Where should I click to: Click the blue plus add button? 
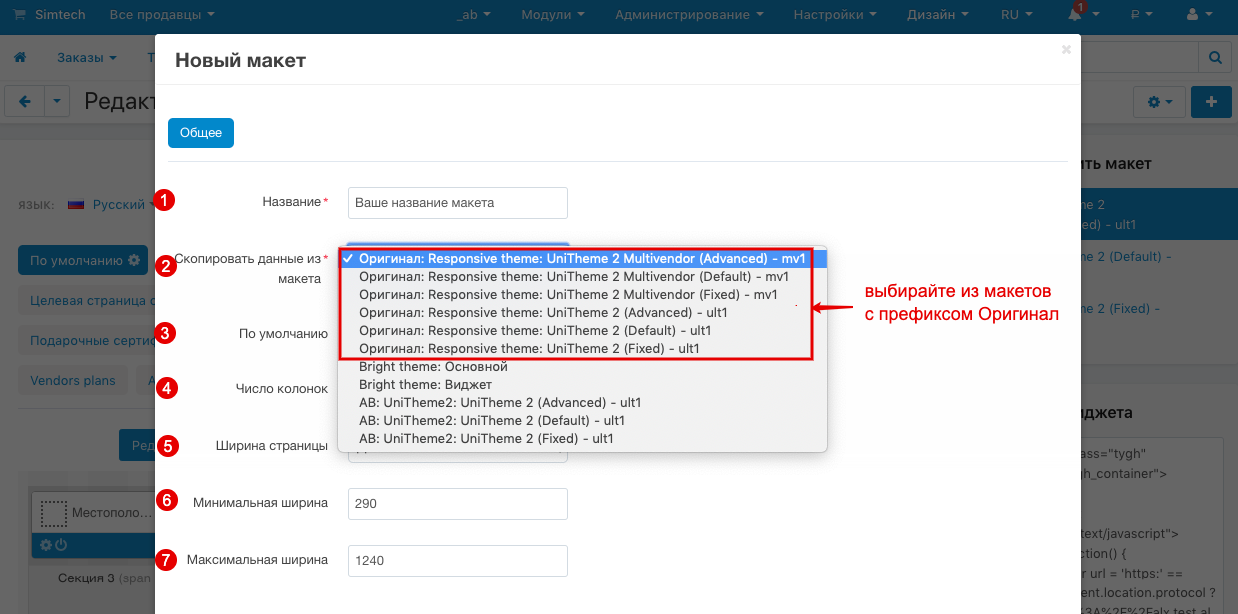point(1212,102)
